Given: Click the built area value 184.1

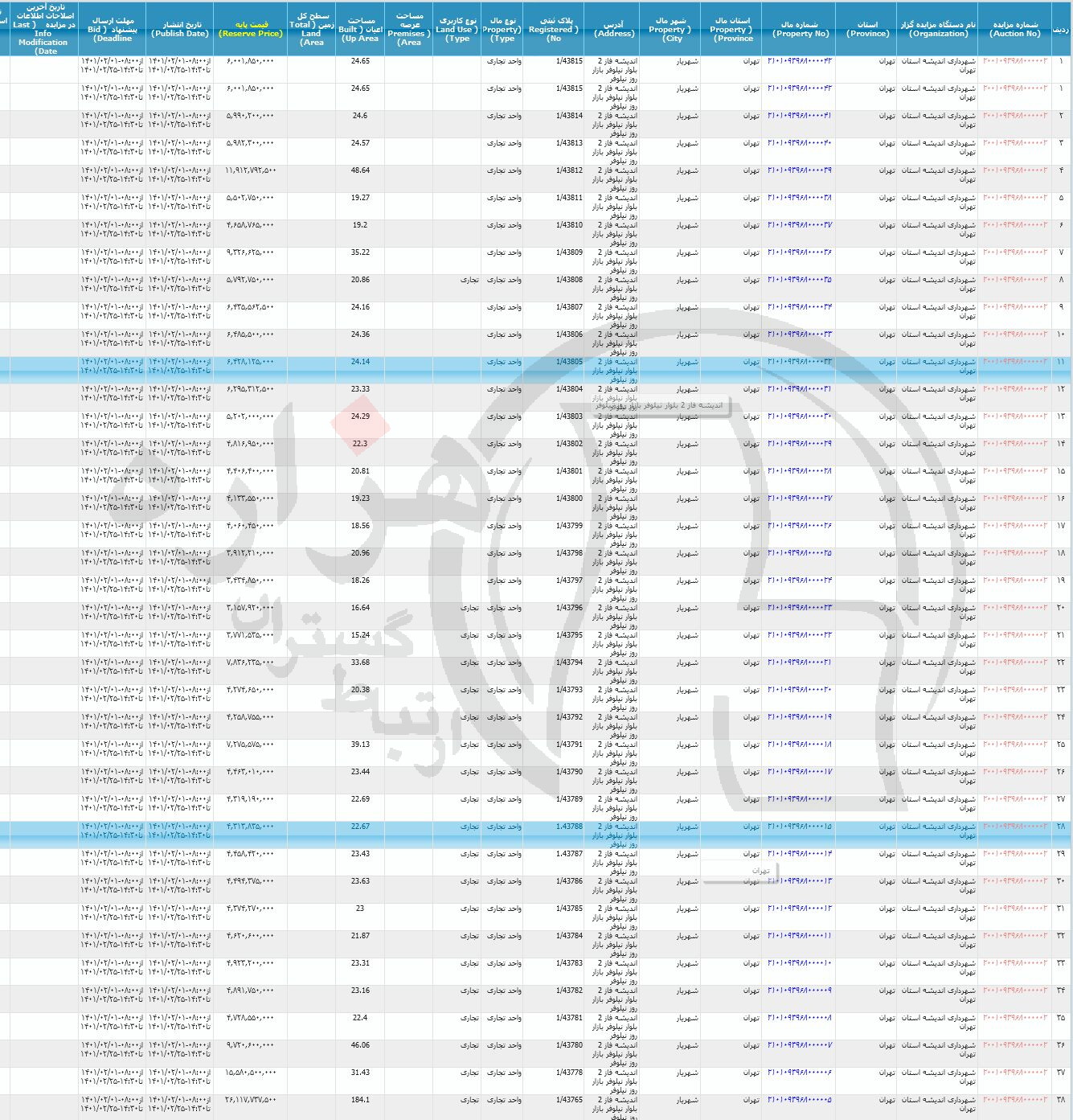Looking at the screenshot, I should click(x=360, y=1100).
